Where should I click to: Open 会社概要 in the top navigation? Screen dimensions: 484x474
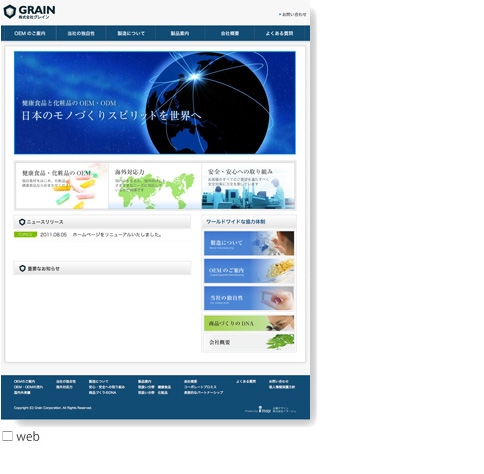pos(230,33)
